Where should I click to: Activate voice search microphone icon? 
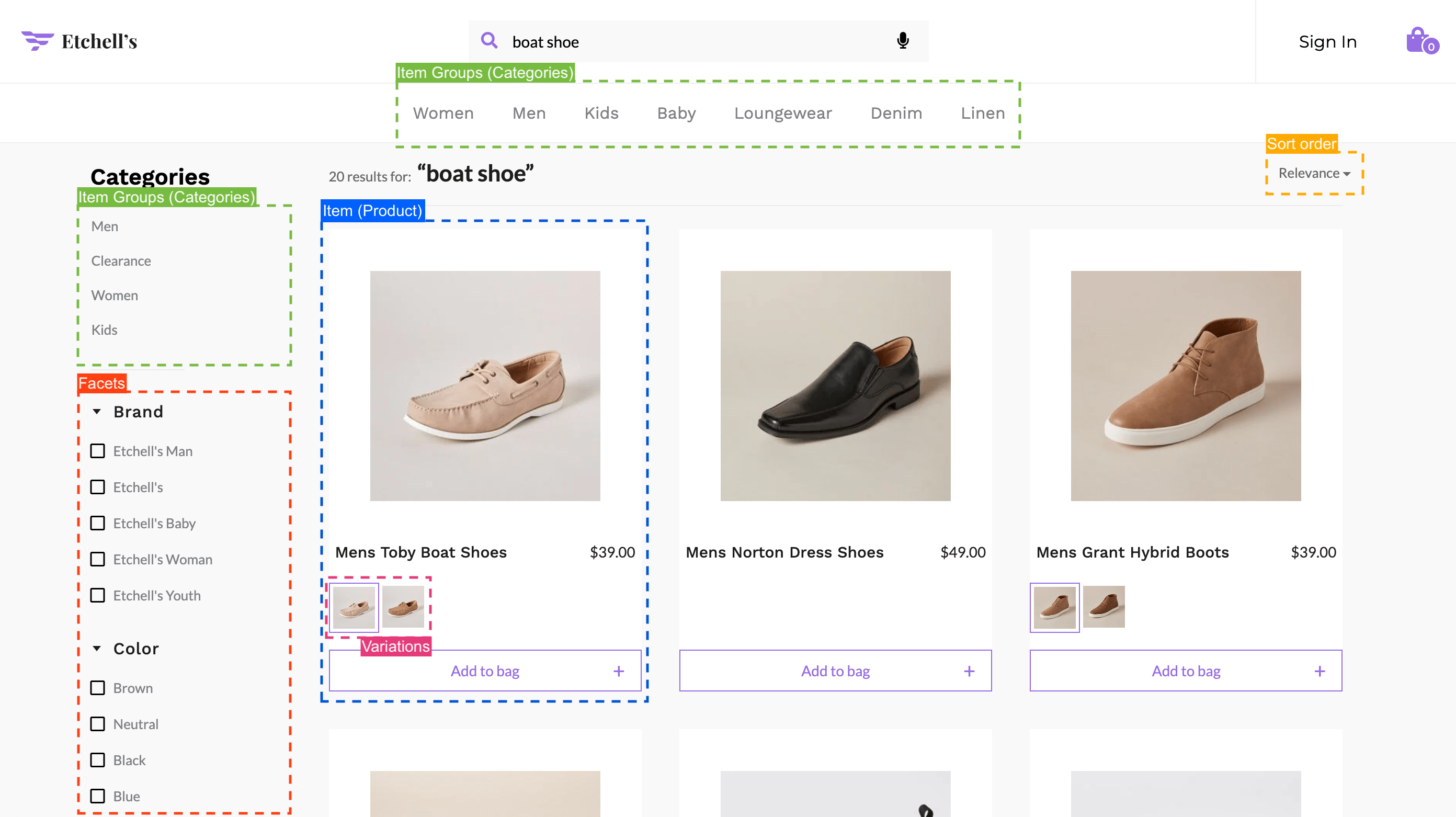click(903, 41)
